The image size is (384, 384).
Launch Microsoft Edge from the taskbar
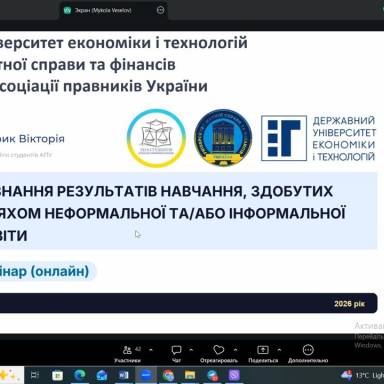point(79,376)
